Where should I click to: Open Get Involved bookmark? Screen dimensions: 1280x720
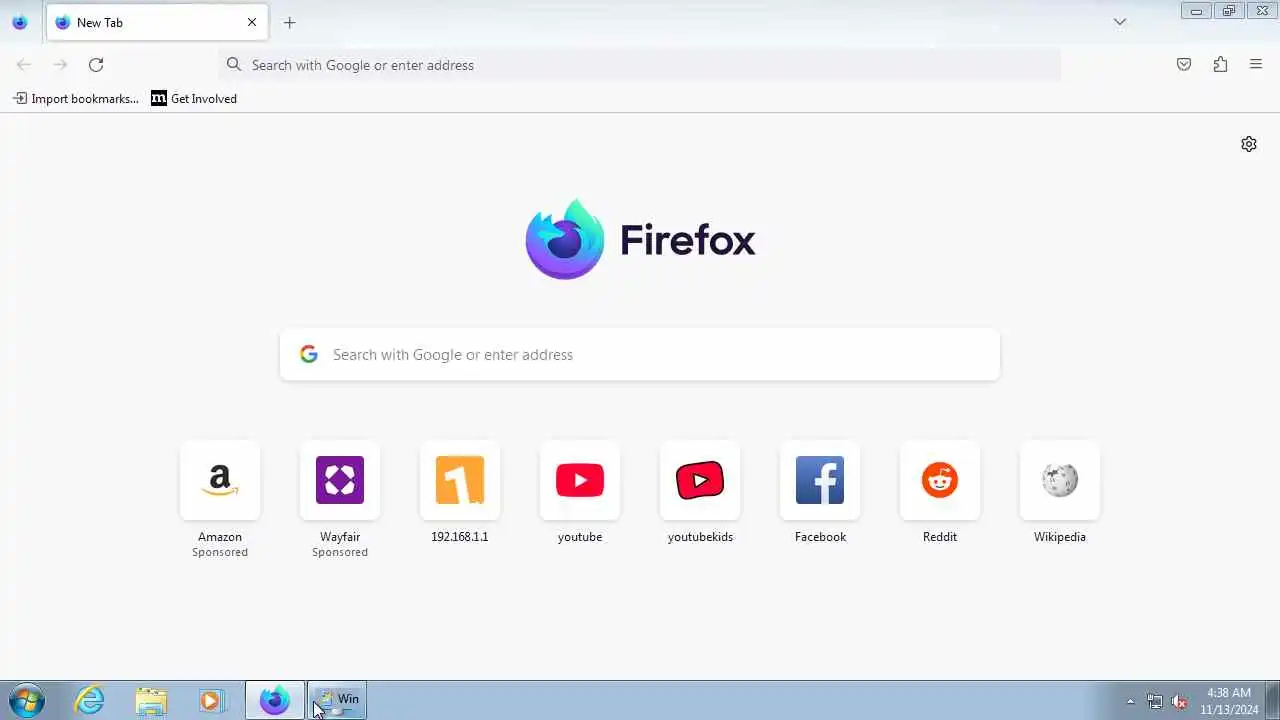[194, 99]
